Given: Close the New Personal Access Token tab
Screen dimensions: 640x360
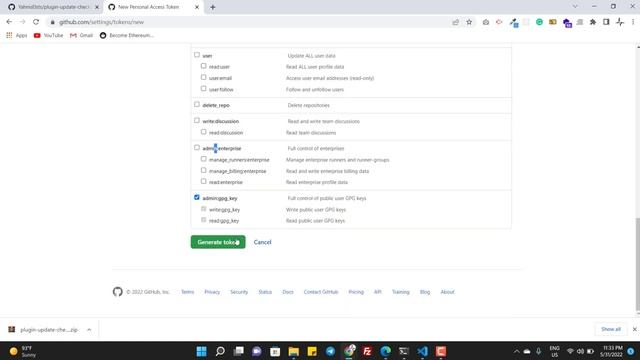Looking at the screenshot, I should (197, 7).
